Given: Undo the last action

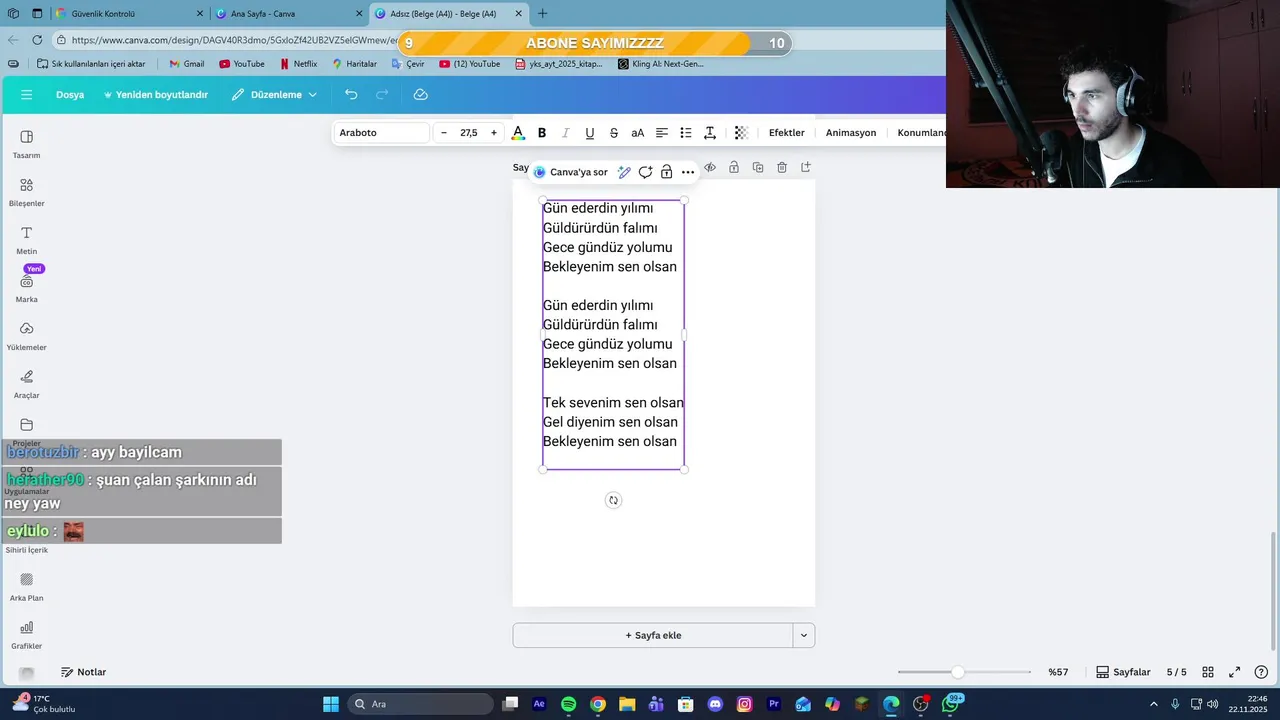Looking at the screenshot, I should coord(351,94).
